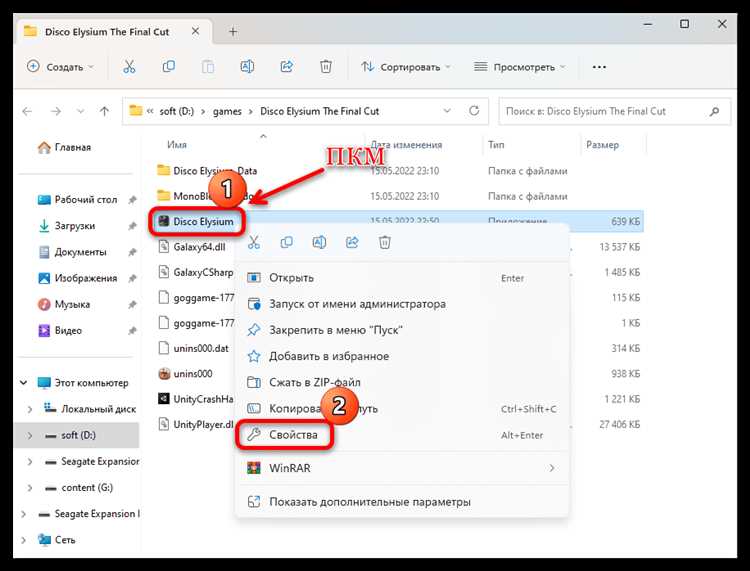Open recent locations chevron near navigation arrows
The width and height of the screenshot is (750, 571).
(80, 111)
